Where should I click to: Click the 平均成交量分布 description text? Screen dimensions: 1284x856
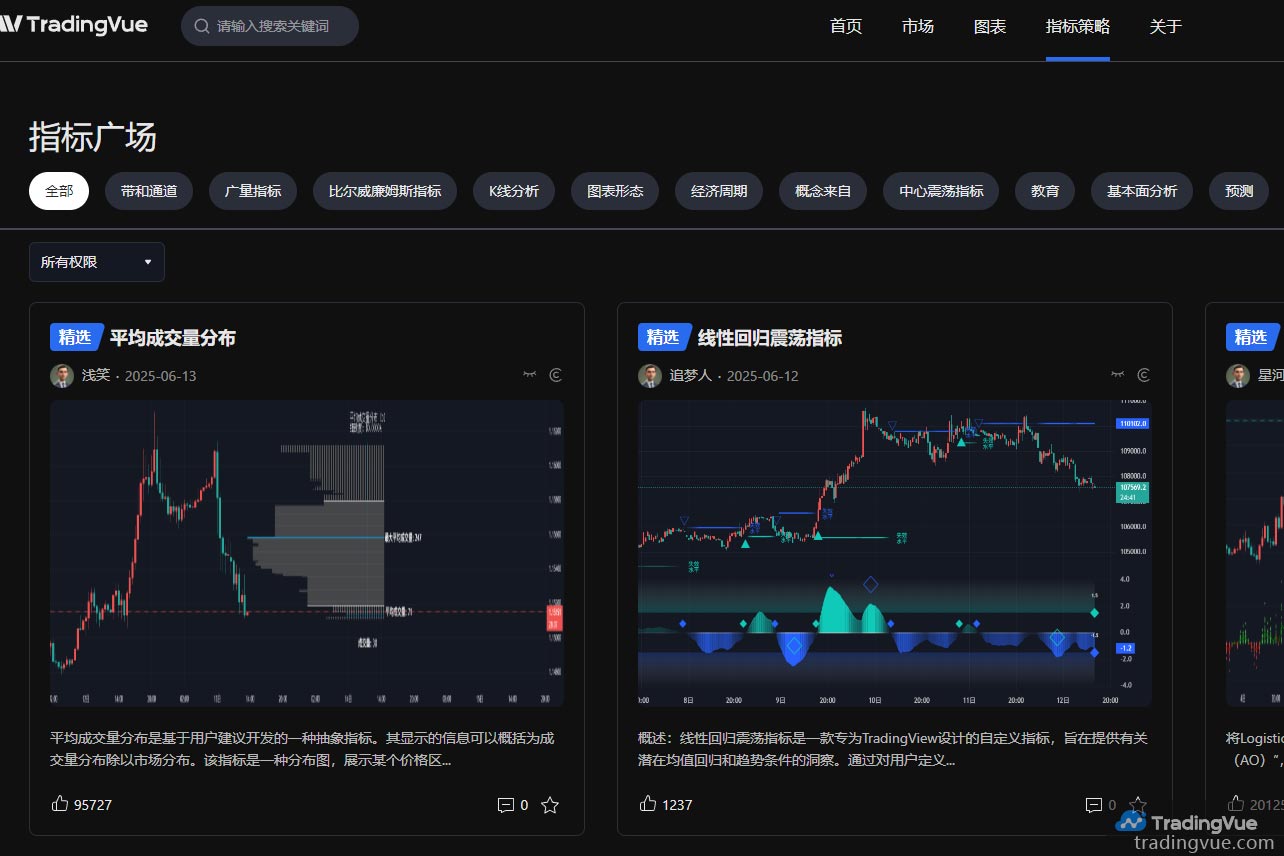(302, 749)
